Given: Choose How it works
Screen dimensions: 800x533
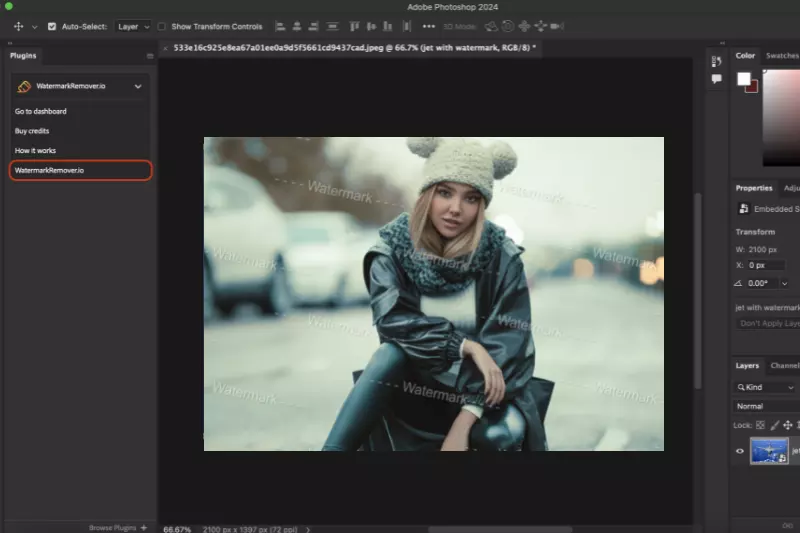Looking at the screenshot, I should 35,150.
